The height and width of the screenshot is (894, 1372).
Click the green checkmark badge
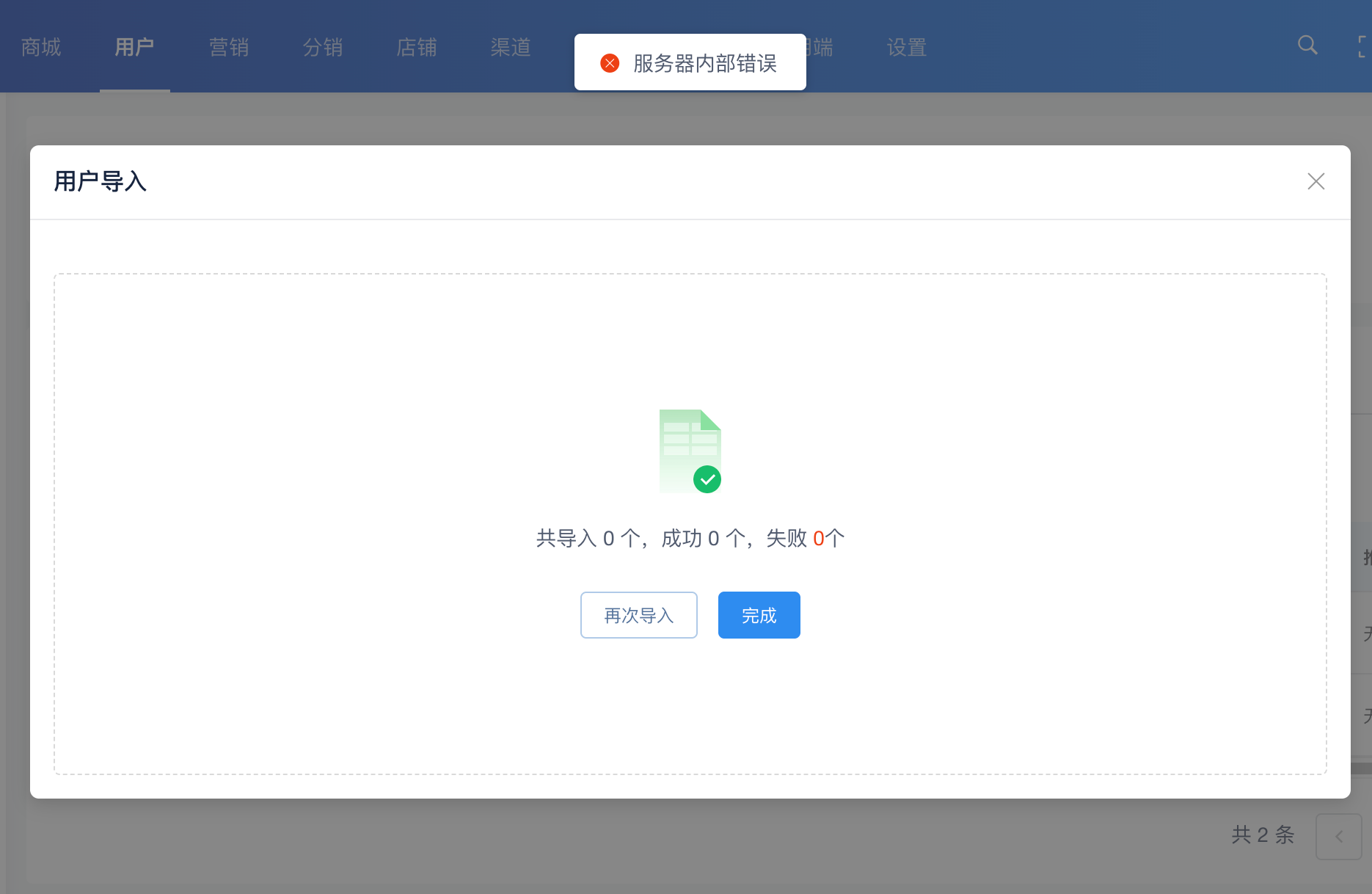[707, 480]
